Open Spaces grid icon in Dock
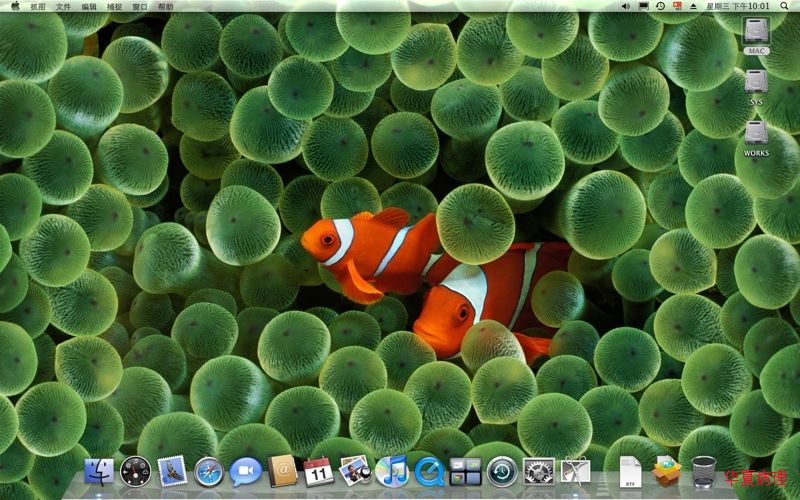Screen dimensions: 800x500 [x=465, y=471]
